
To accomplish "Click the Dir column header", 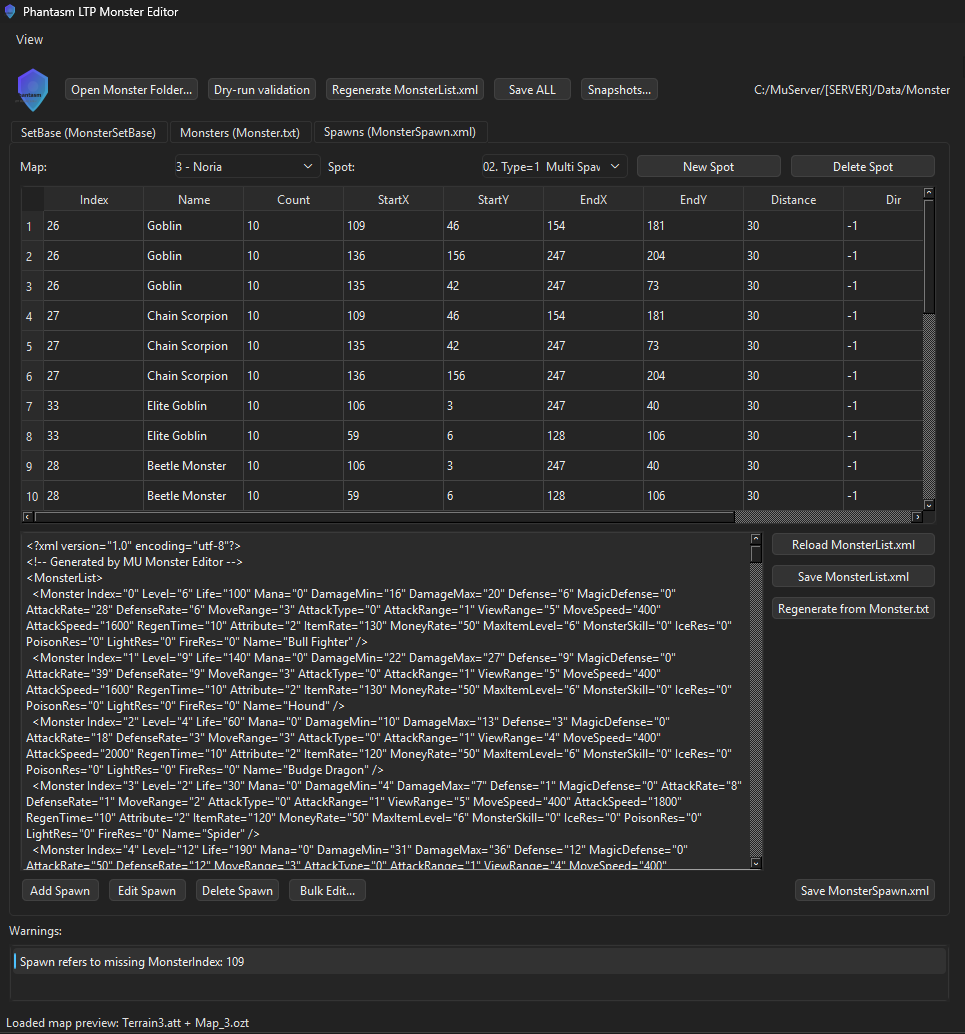I will (x=884, y=200).
